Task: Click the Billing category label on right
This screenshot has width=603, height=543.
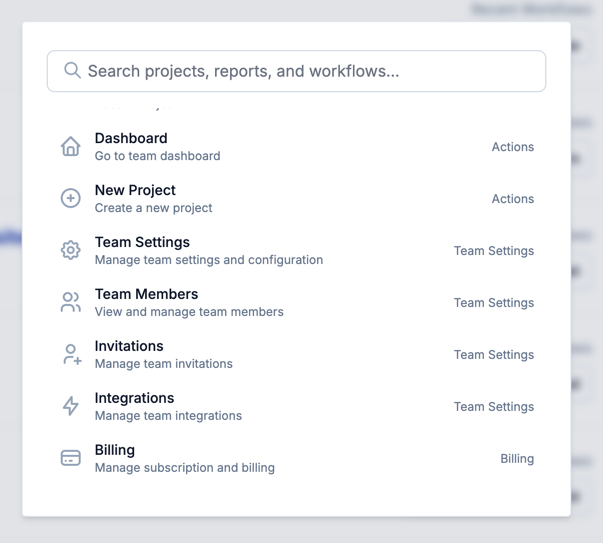Action: click(x=517, y=459)
